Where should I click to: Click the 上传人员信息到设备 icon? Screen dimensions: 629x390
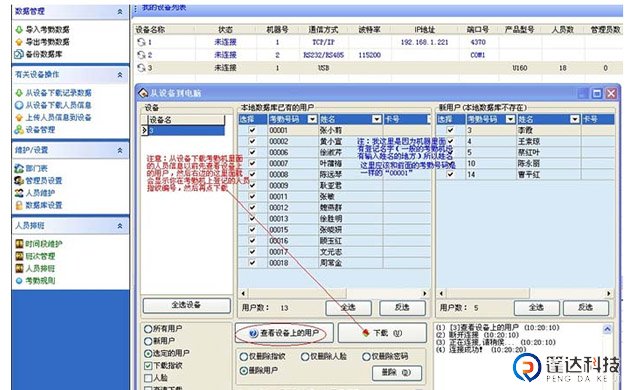pos(19,118)
